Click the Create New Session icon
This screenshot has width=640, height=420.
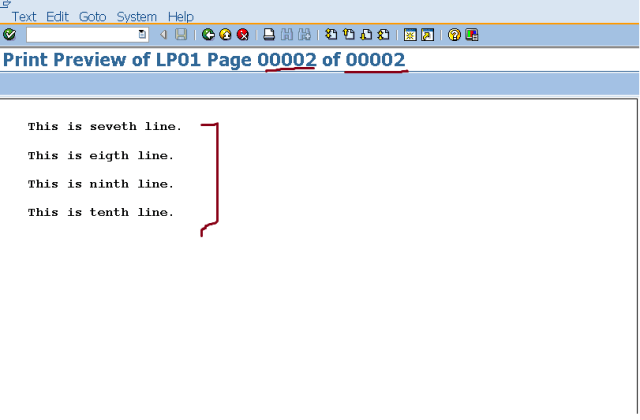[x=410, y=35]
